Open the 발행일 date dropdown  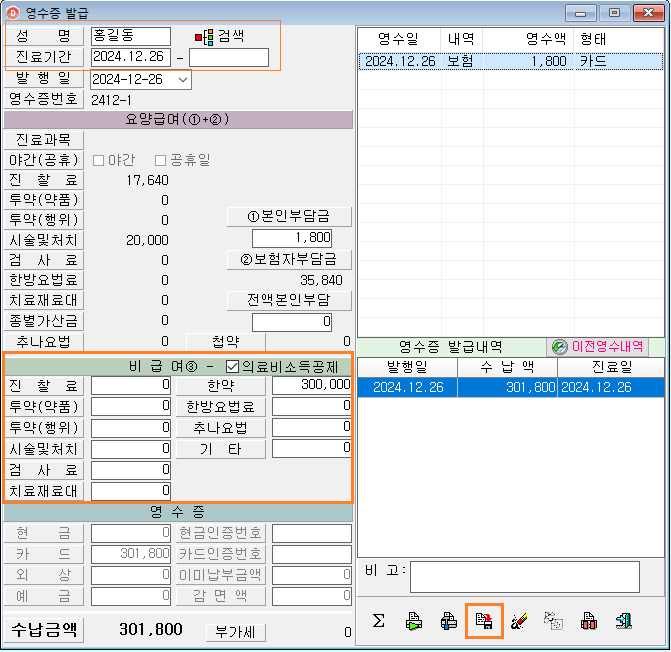click(x=182, y=79)
